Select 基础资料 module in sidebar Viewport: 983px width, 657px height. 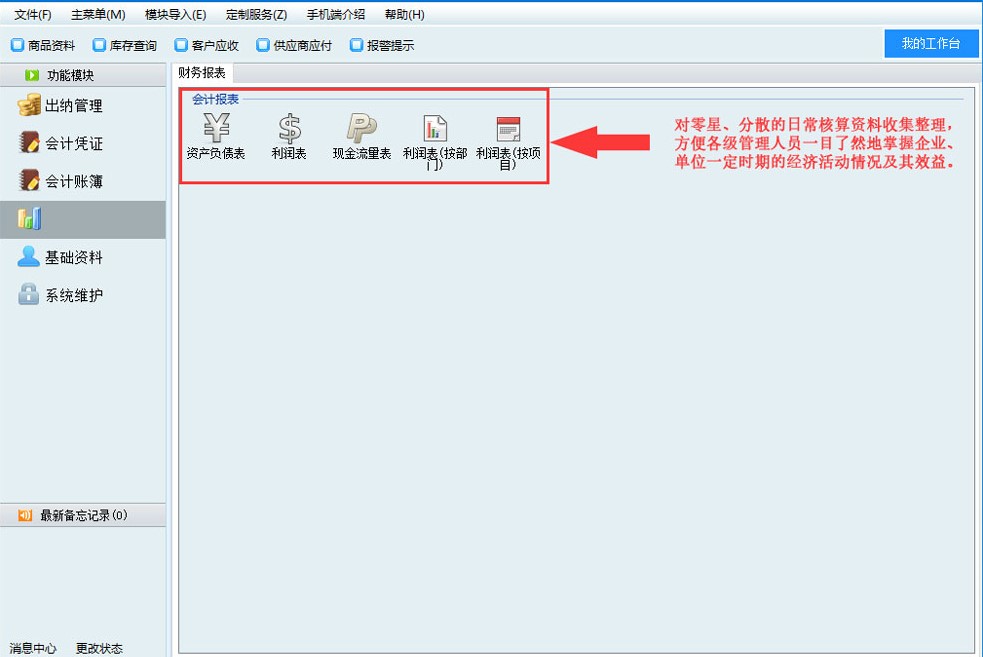83,257
